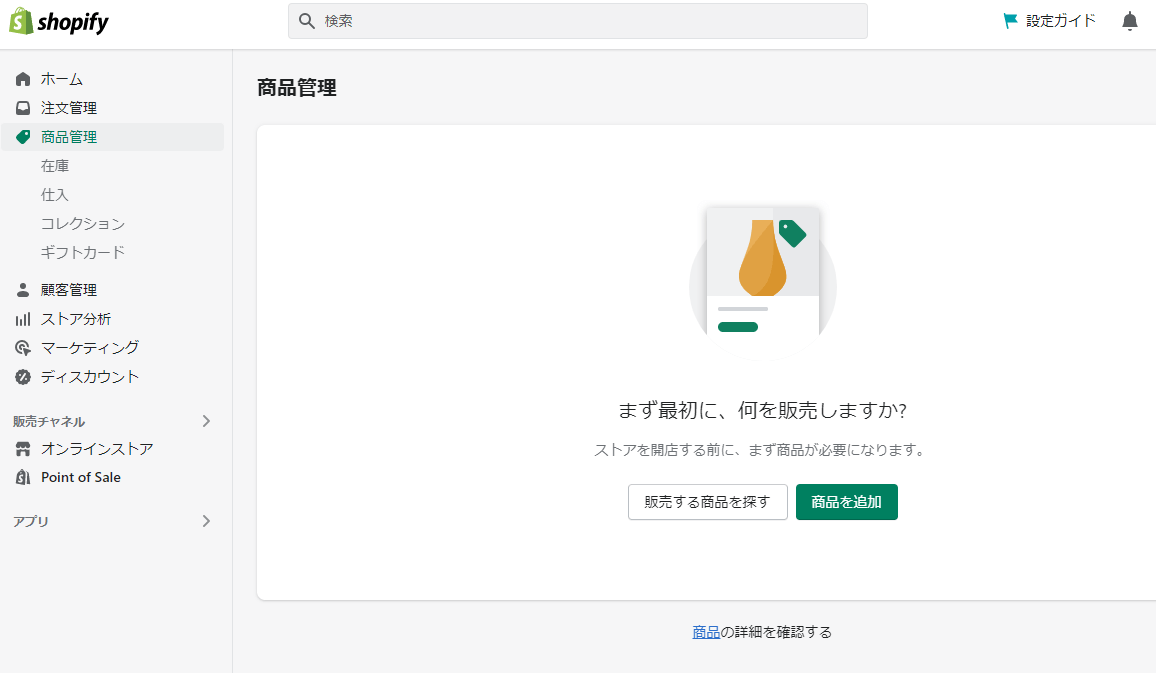Click the 販売する商品を探す button
This screenshot has width=1156, height=673.
coord(707,502)
